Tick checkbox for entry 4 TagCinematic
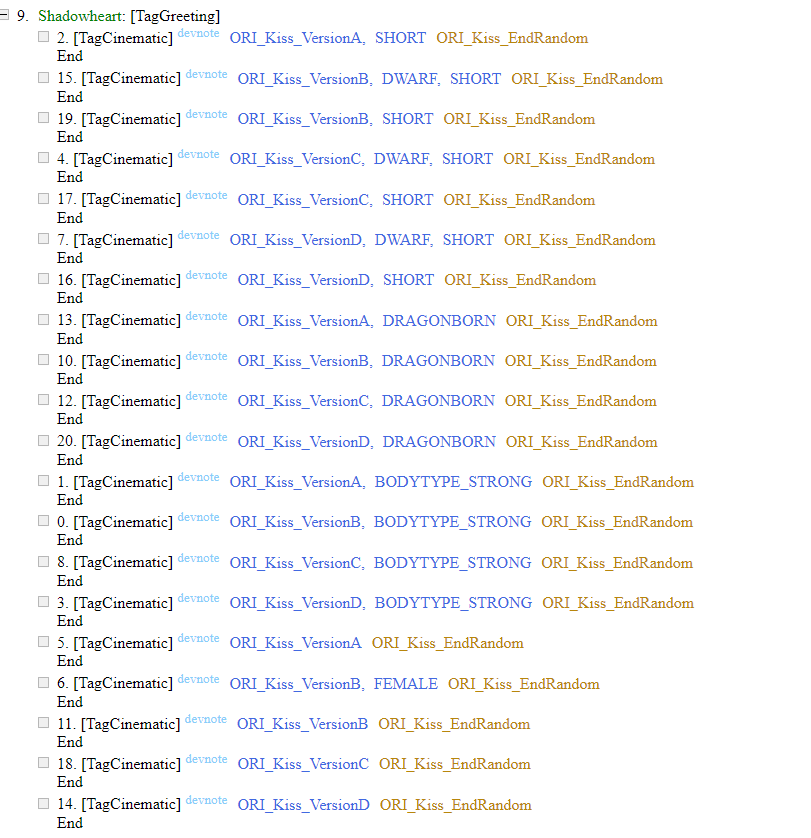 point(43,158)
